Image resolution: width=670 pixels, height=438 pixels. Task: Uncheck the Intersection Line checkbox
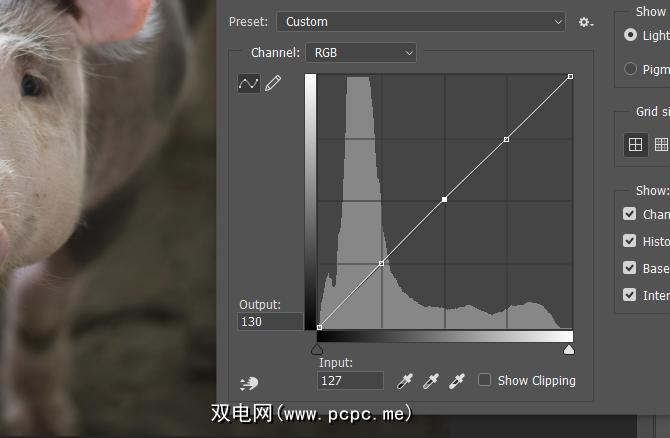click(x=629, y=295)
